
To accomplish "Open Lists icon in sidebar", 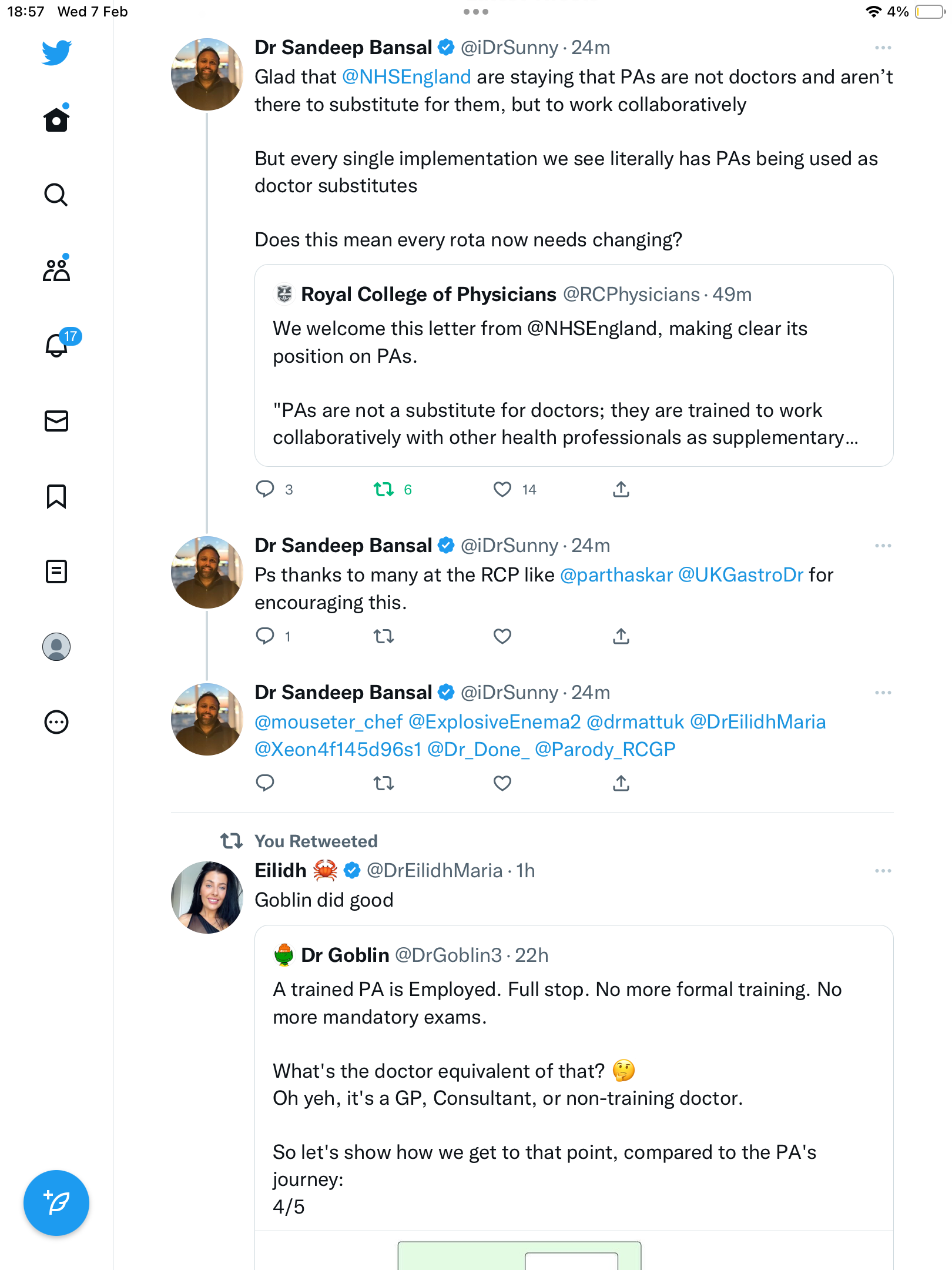I will point(56,571).
